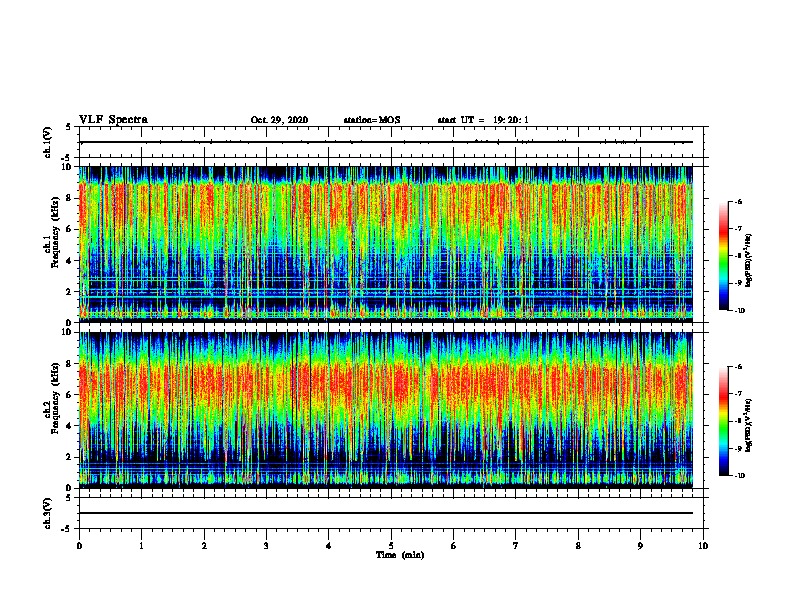
Task: Click the ch.2 "Frequency (kHz)" axis label
Action: tap(55, 397)
